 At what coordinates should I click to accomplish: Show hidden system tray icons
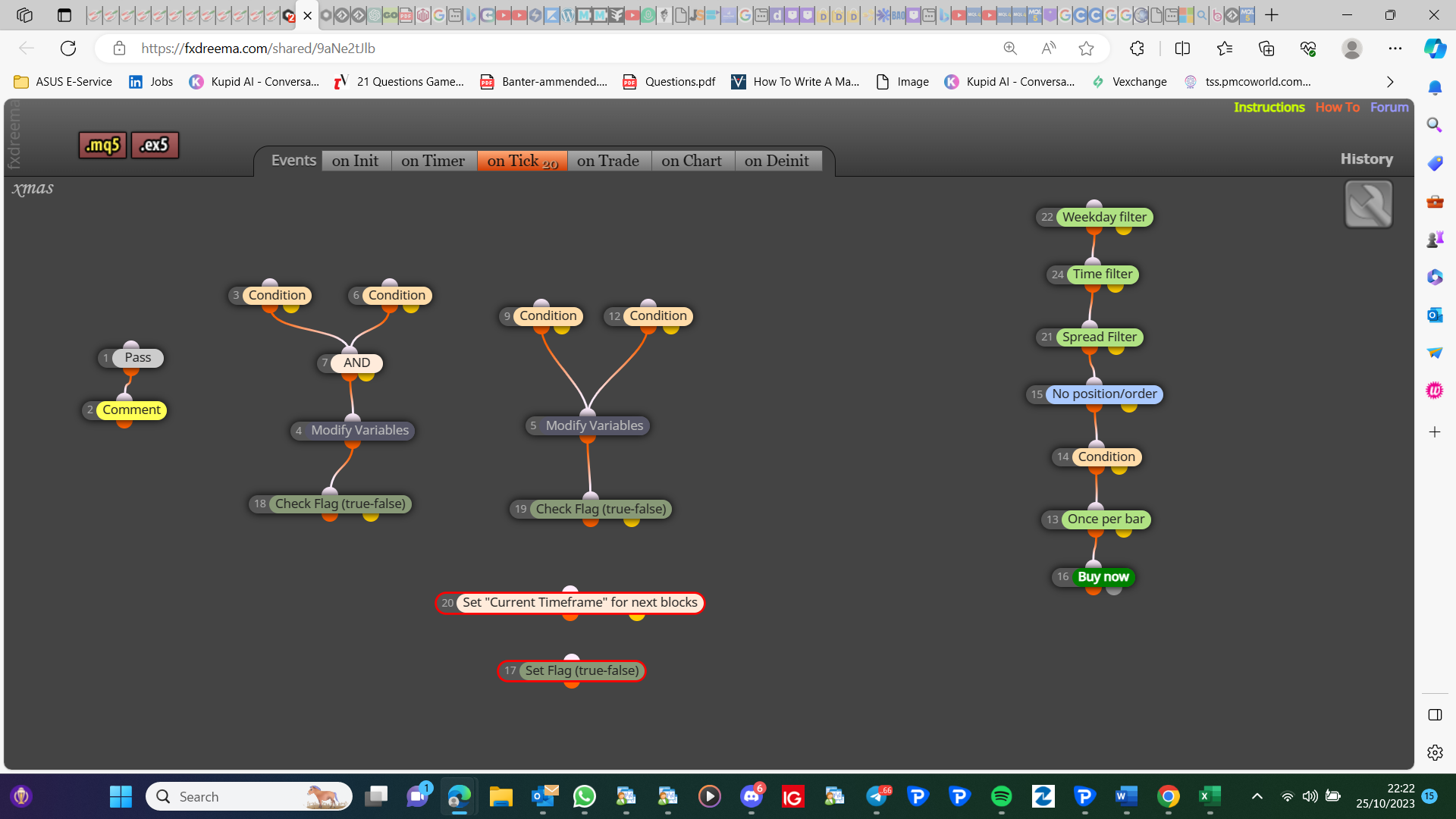(x=1257, y=796)
